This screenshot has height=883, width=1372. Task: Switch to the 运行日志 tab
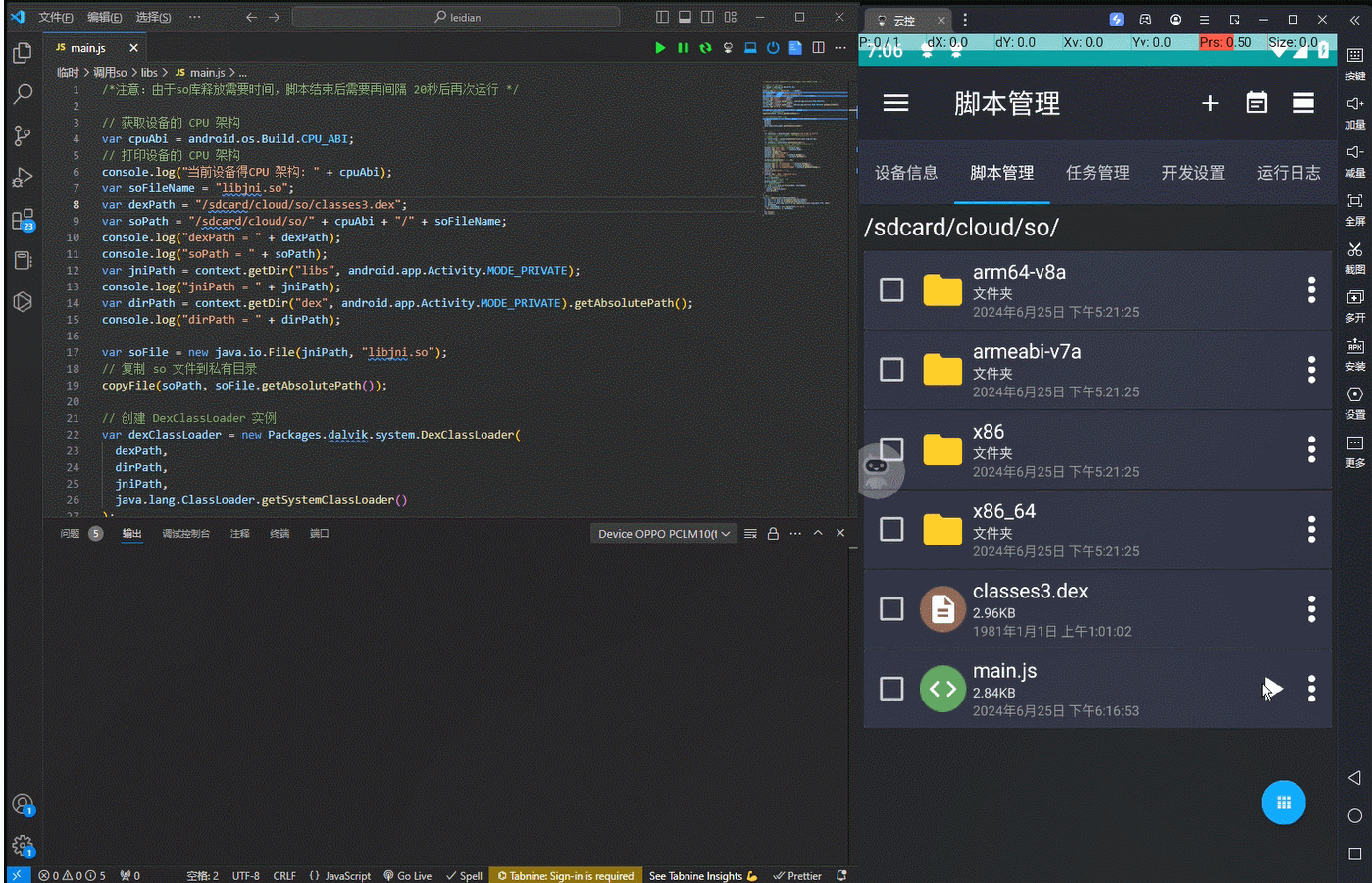pos(1289,172)
